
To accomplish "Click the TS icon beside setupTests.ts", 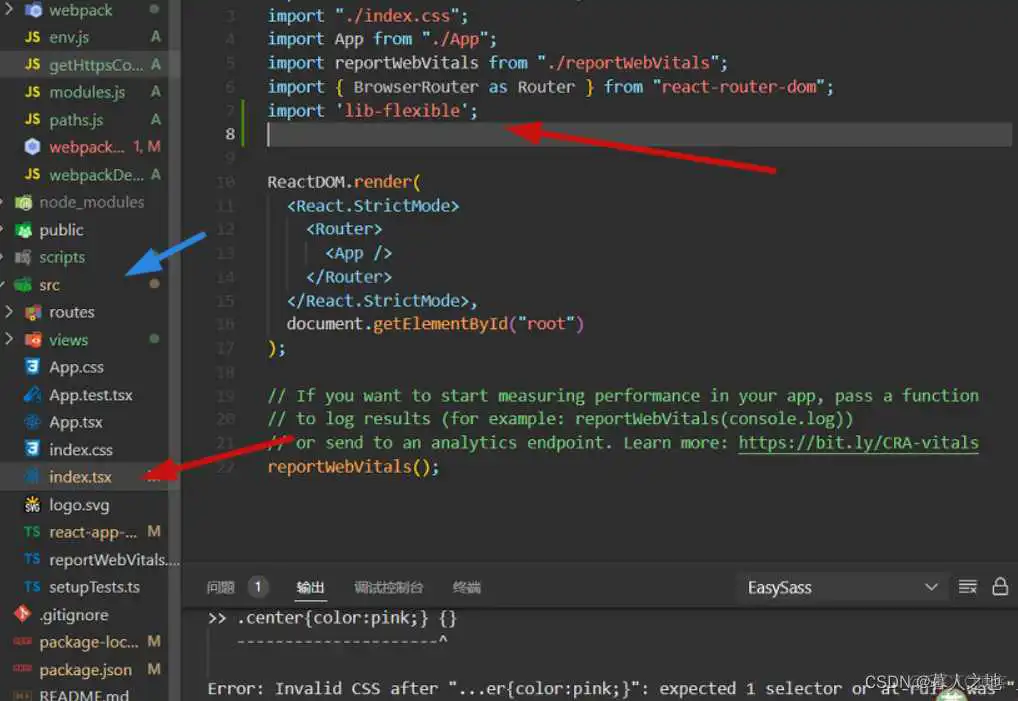I will (29, 586).
